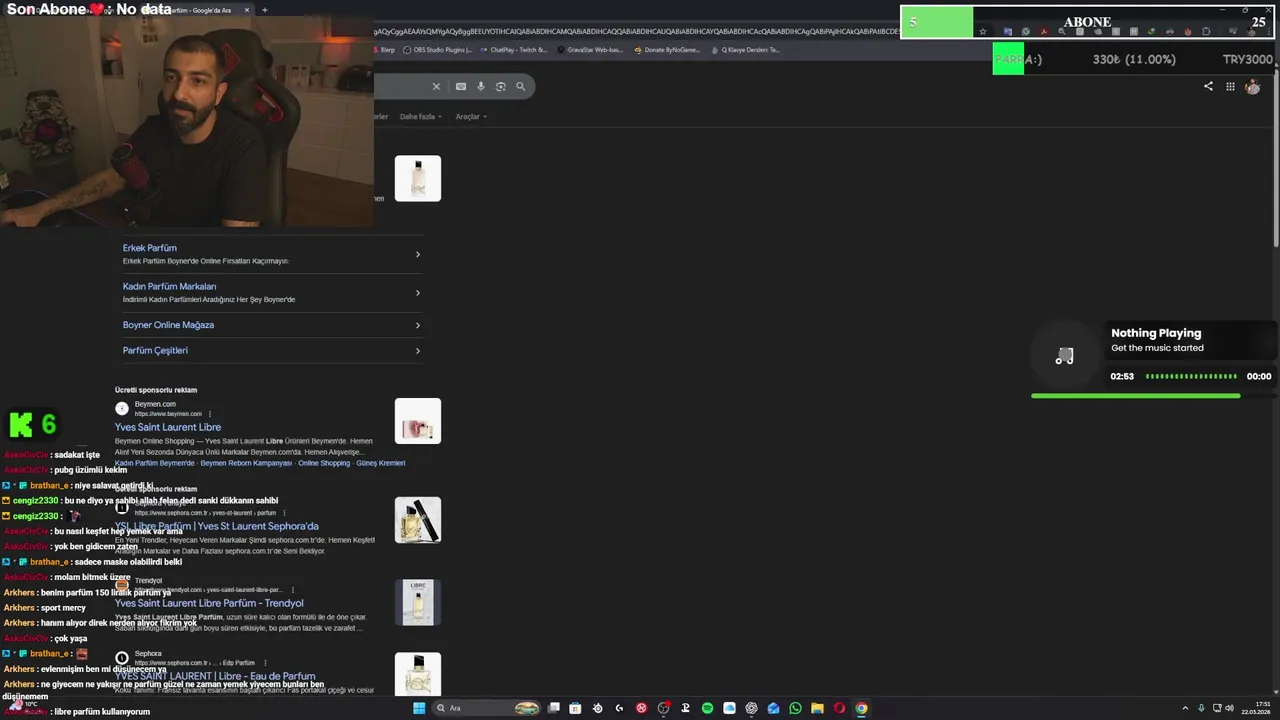Bookmark this page with the star icon
The image size is (1280, 720).
pos(982,31)
